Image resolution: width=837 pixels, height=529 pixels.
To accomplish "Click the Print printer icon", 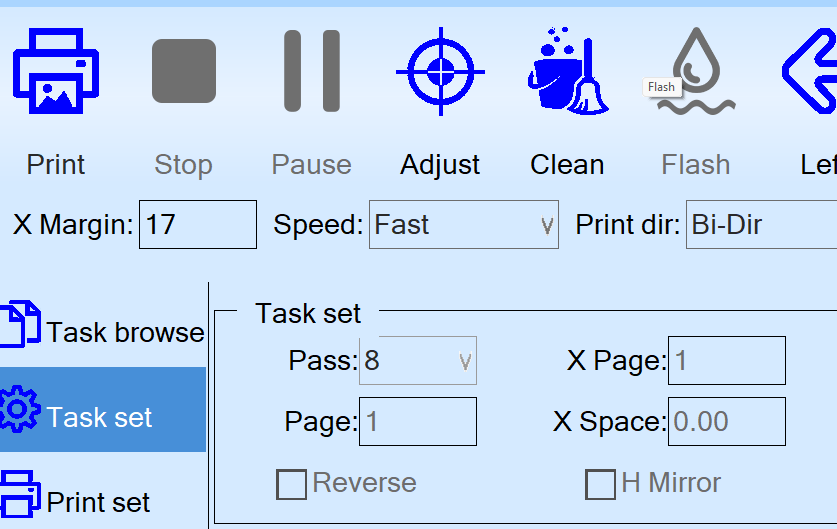I will click(x=55, y=71).
